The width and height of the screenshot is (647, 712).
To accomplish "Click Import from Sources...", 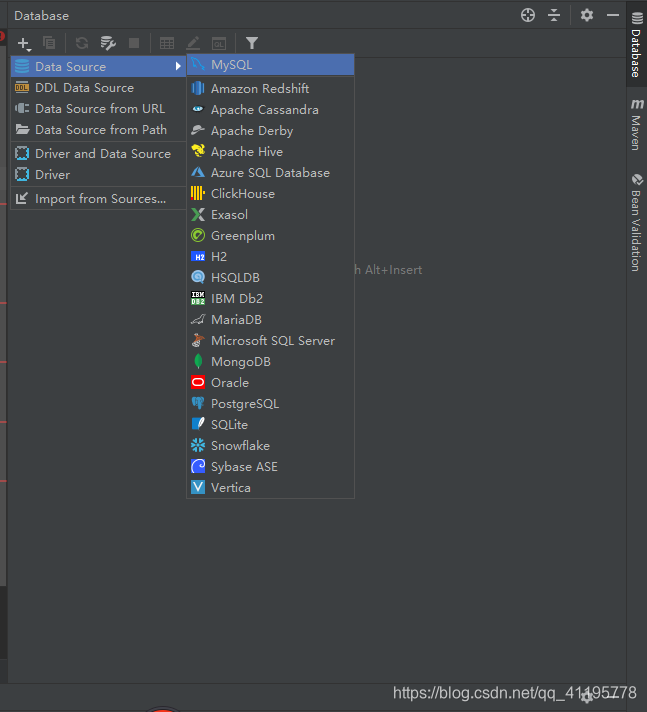I will coord(98,198).
